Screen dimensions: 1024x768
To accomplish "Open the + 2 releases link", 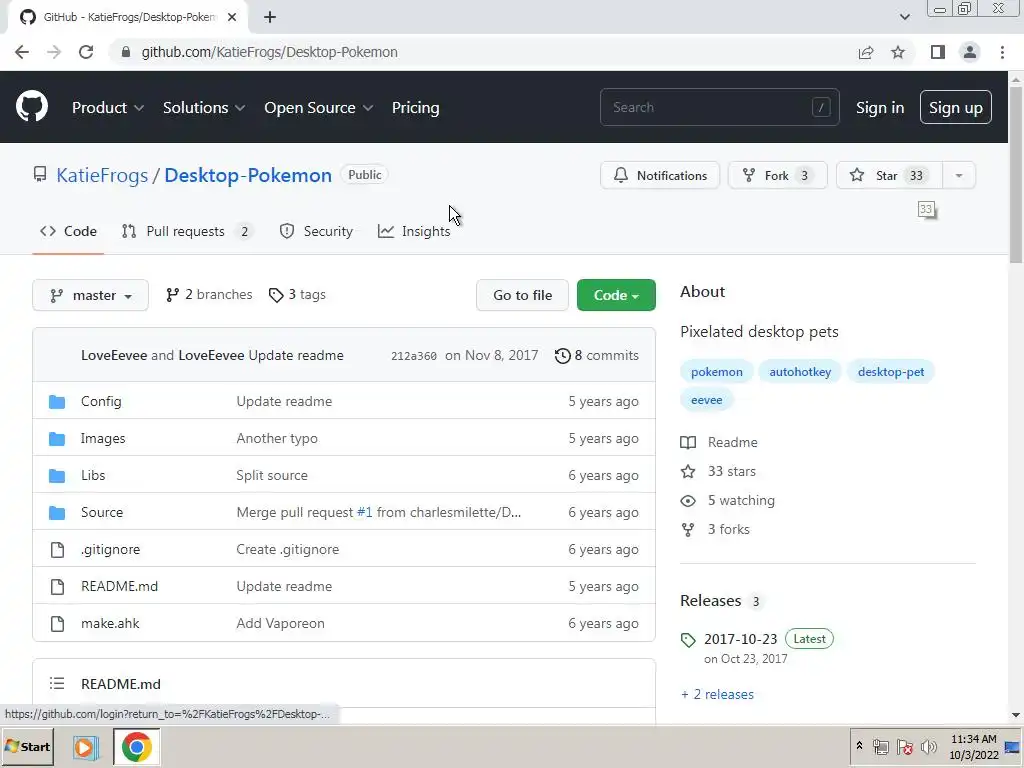I will coord(717,695).
